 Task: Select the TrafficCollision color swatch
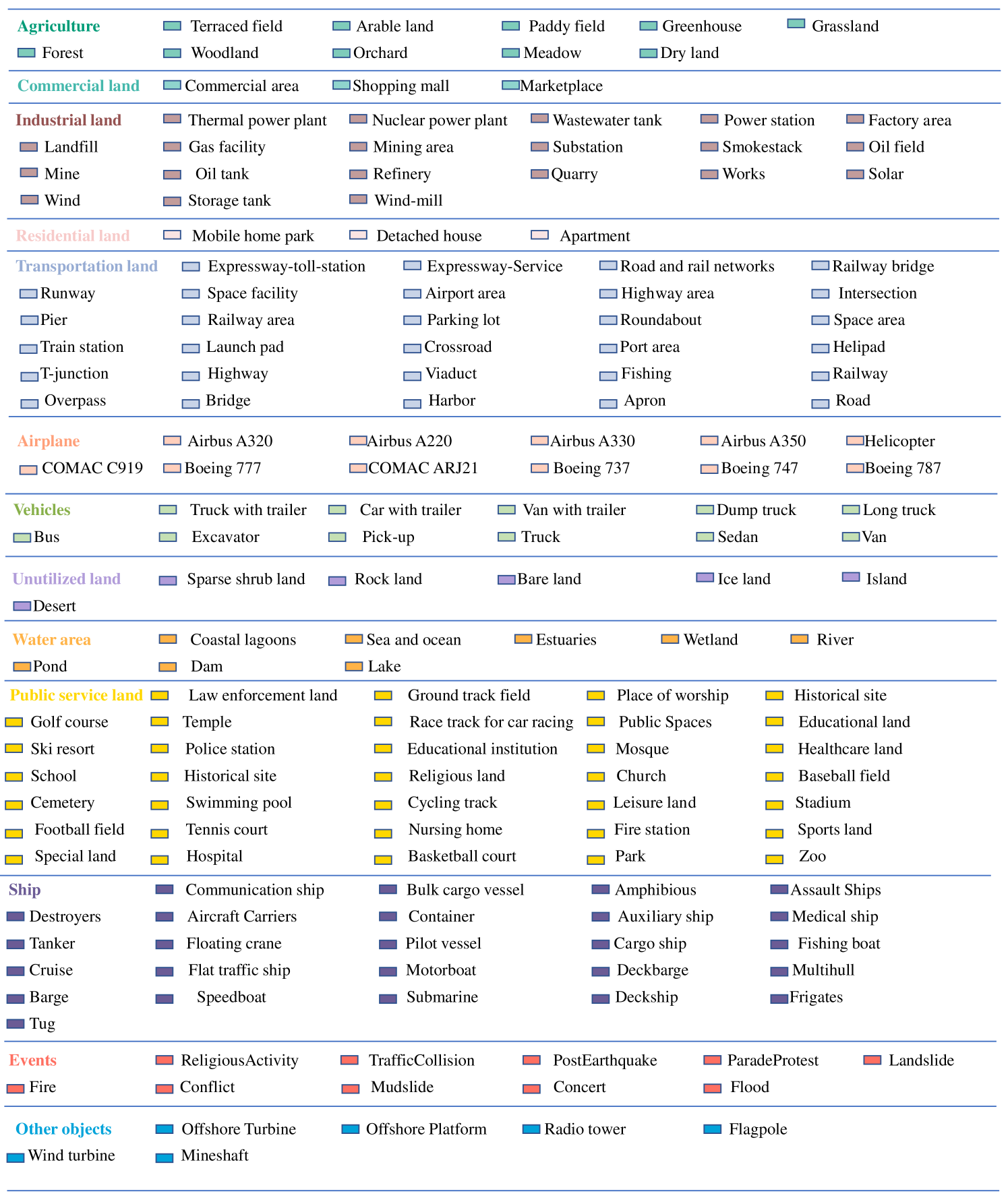click(349, 1060)
